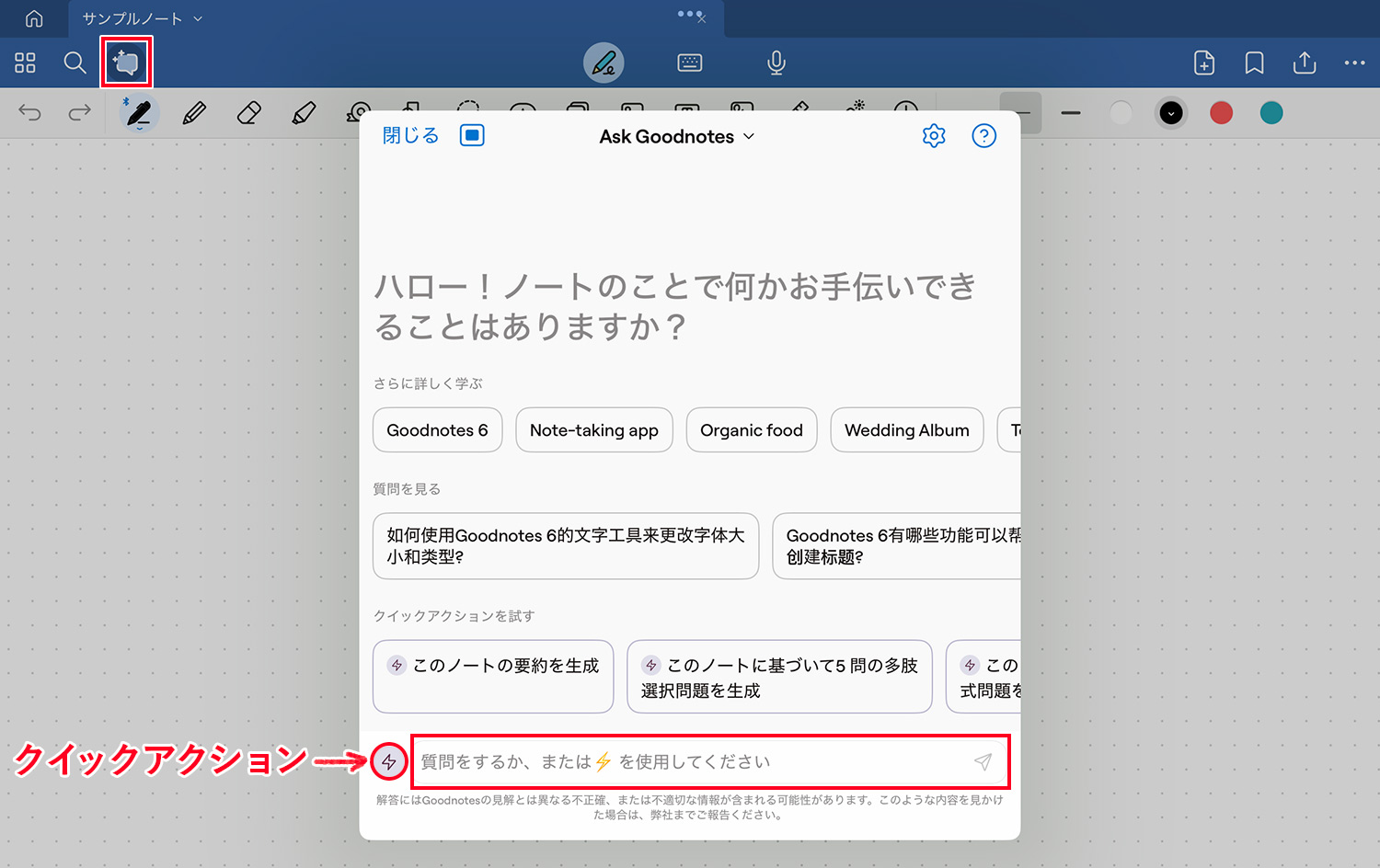Image resolution: width=1380 pixels, height=868 pixels.
Task: Pick the white pen color swatch
Action: pos(1121,113)
